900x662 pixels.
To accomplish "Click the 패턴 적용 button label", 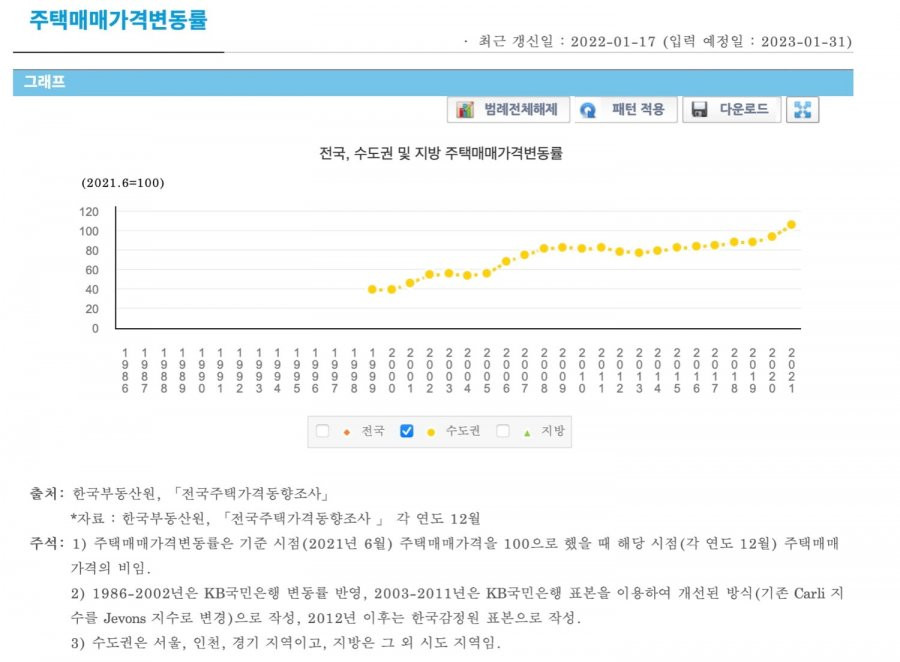I will 638,109.
